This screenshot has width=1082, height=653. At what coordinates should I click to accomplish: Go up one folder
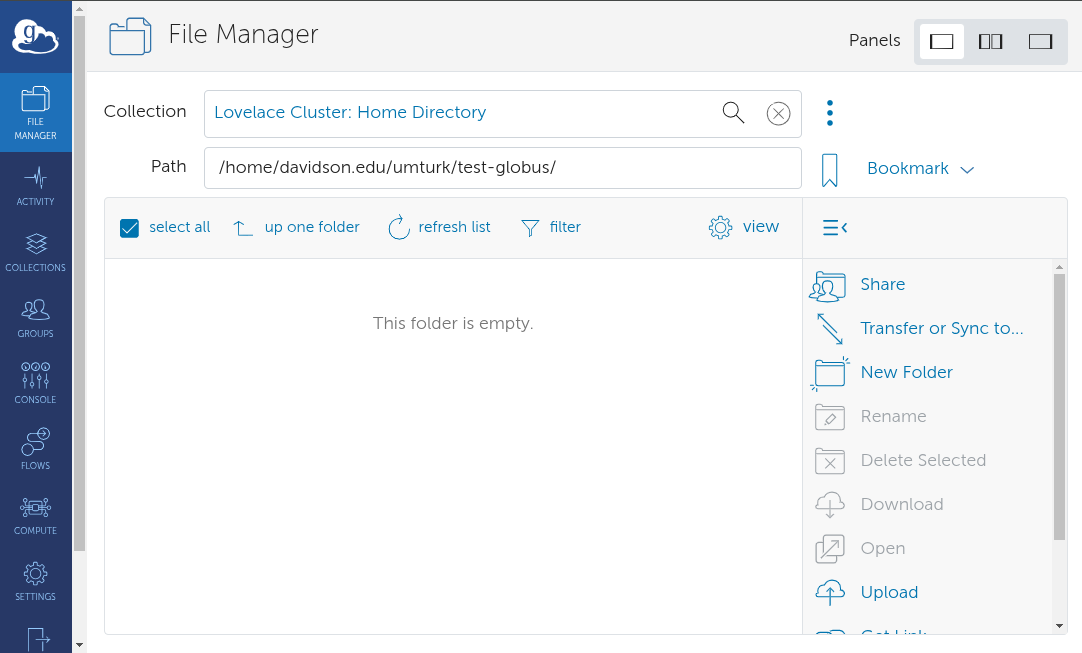pos(296,227)
